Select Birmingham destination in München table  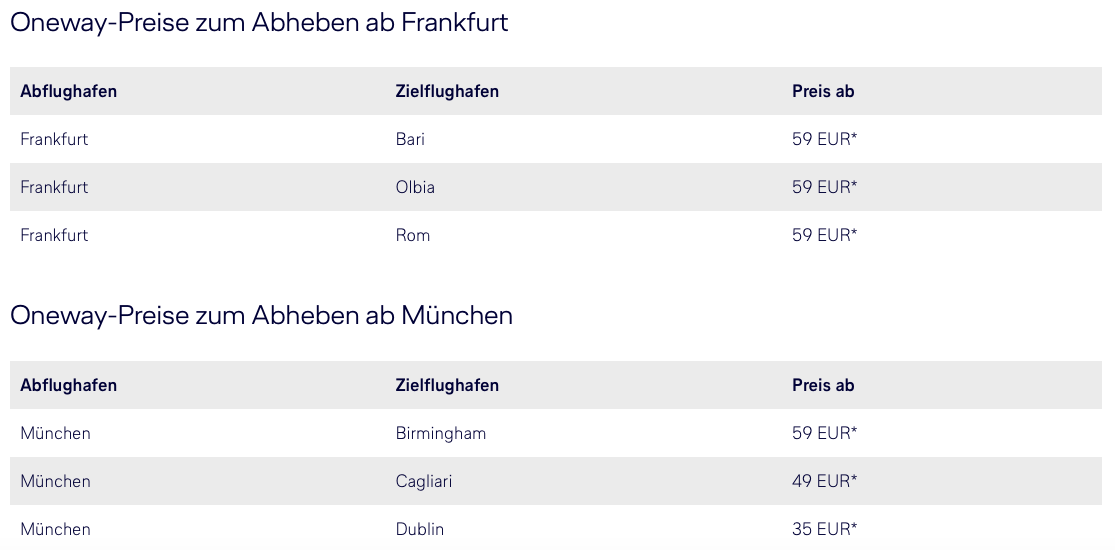(441, 433)
